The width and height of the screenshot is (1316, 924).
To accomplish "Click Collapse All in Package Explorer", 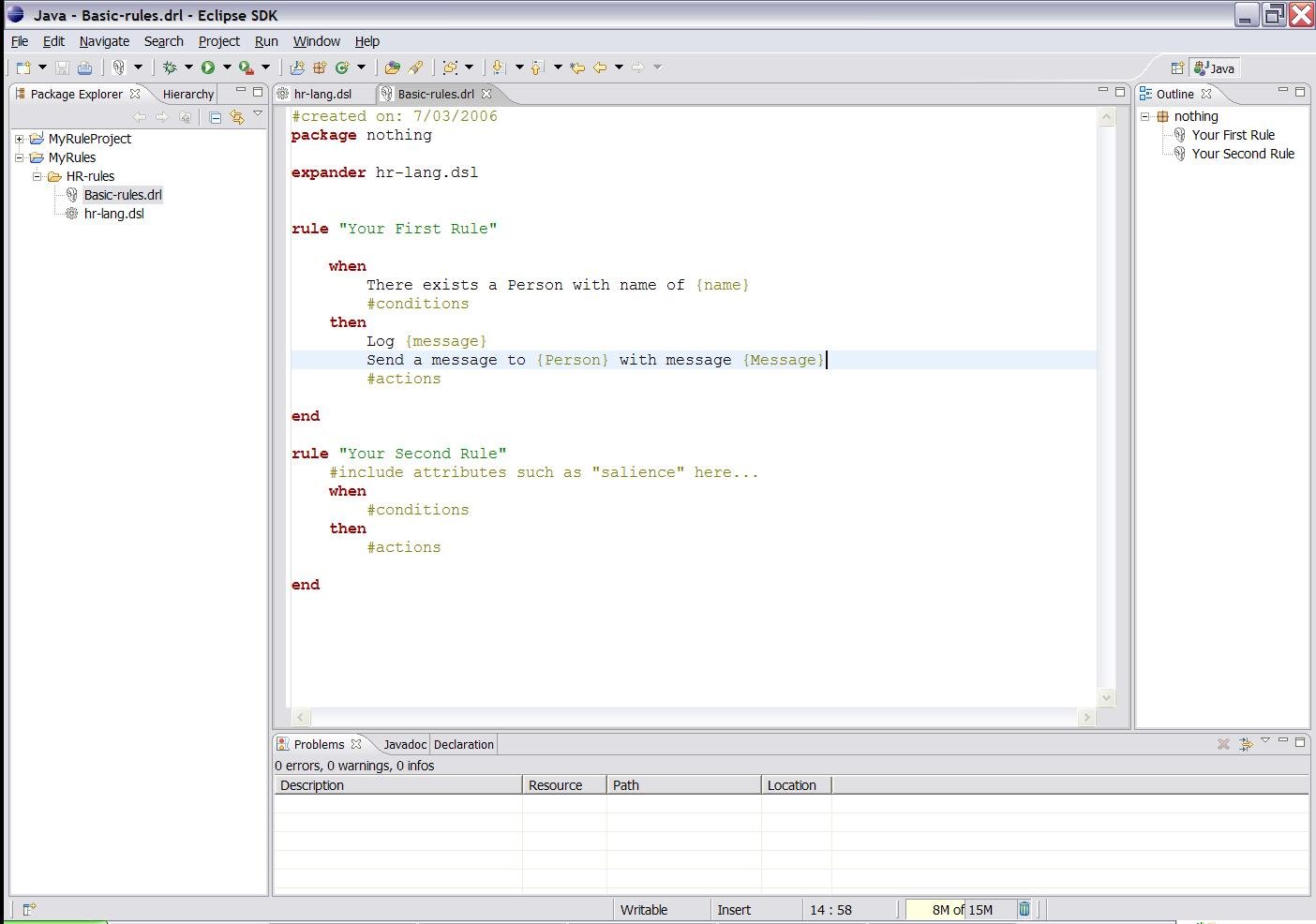I will [x=215, y=117].
